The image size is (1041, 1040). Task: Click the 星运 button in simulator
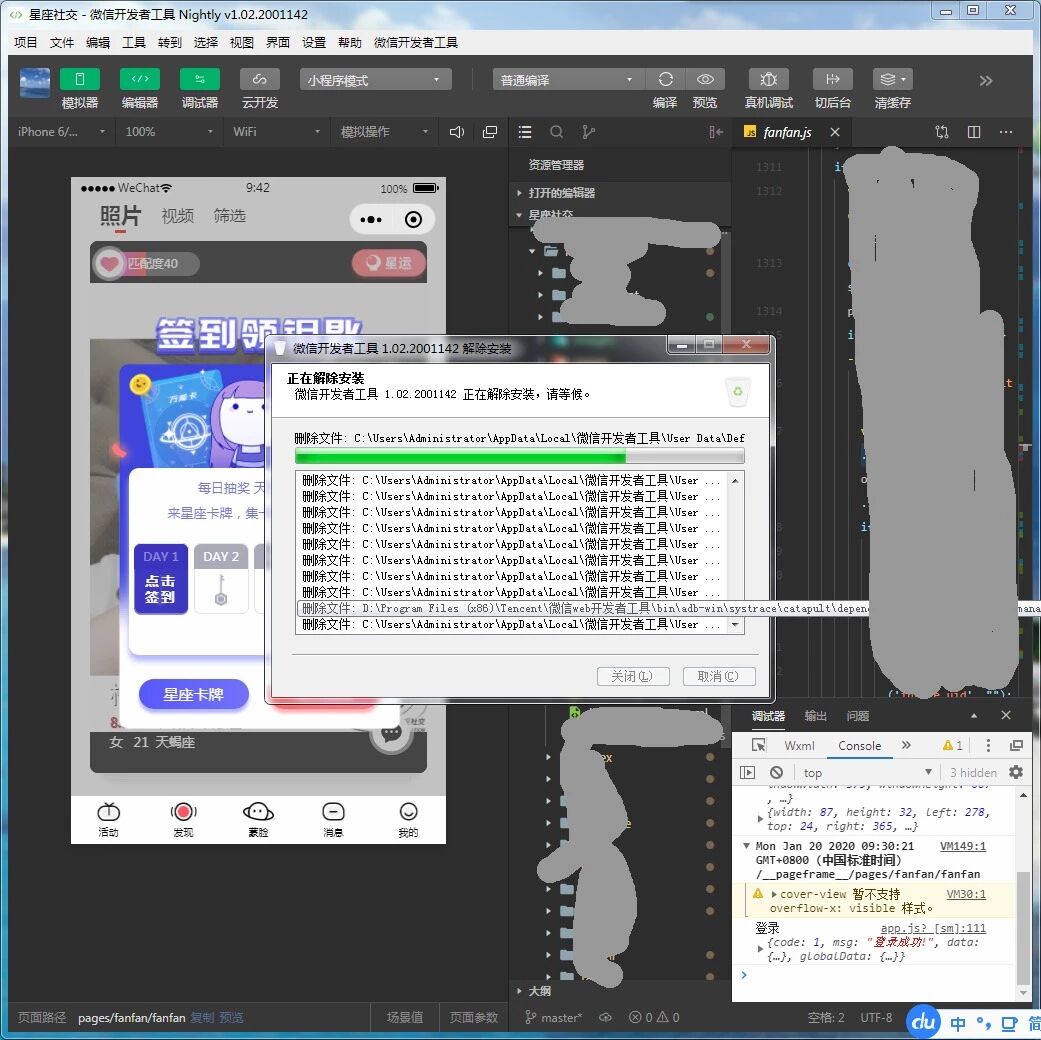(388, 263)
